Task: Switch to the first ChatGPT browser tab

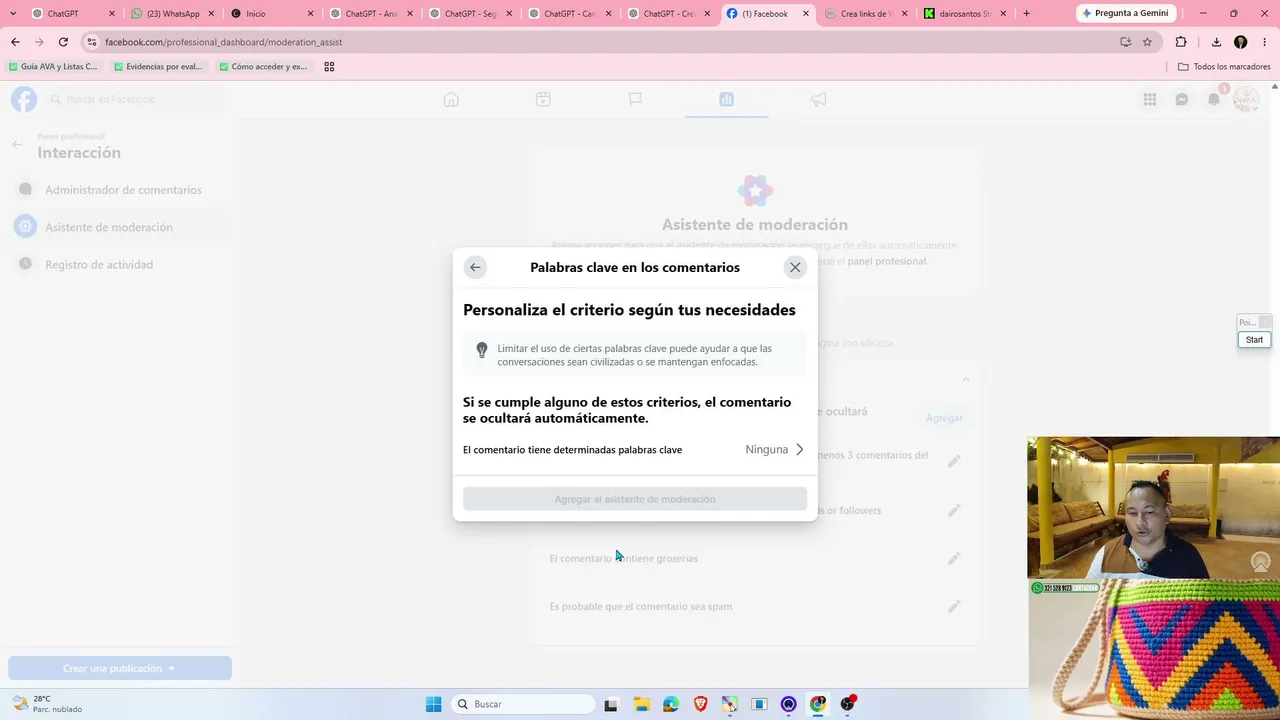Action: click(x=70, y=14)
